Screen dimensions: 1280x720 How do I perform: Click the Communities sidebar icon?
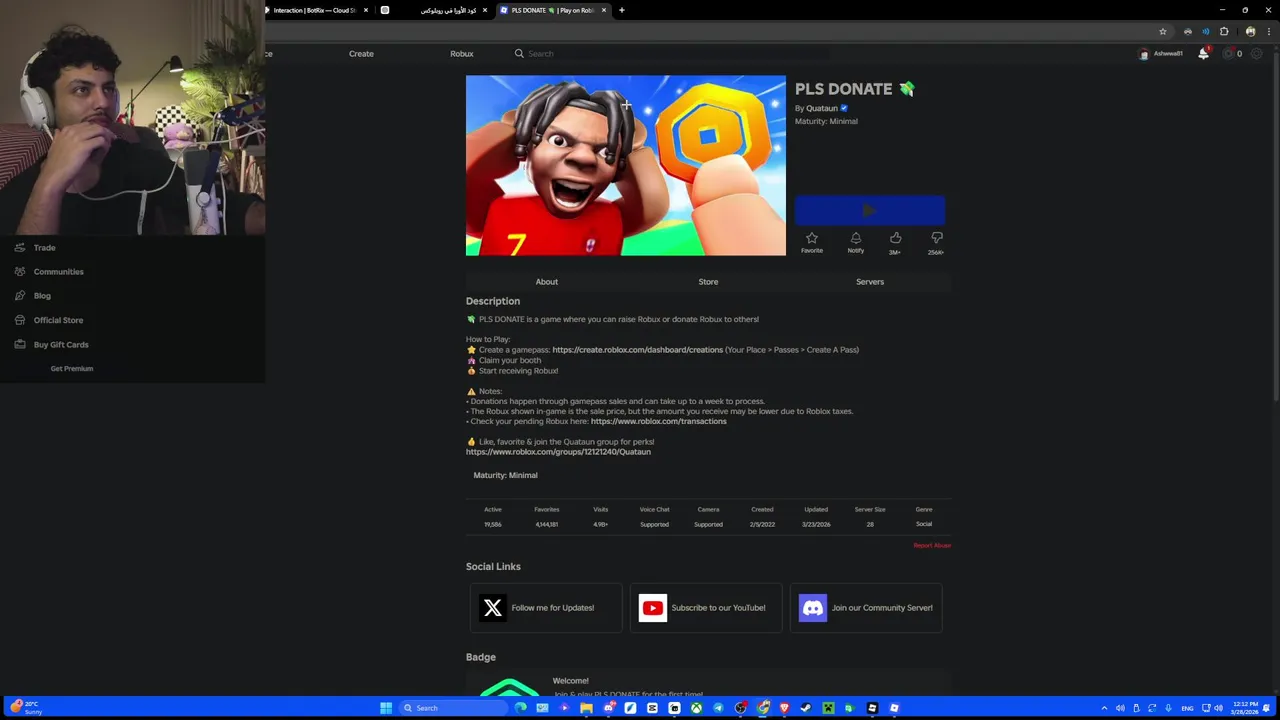[x=20, y=272]
